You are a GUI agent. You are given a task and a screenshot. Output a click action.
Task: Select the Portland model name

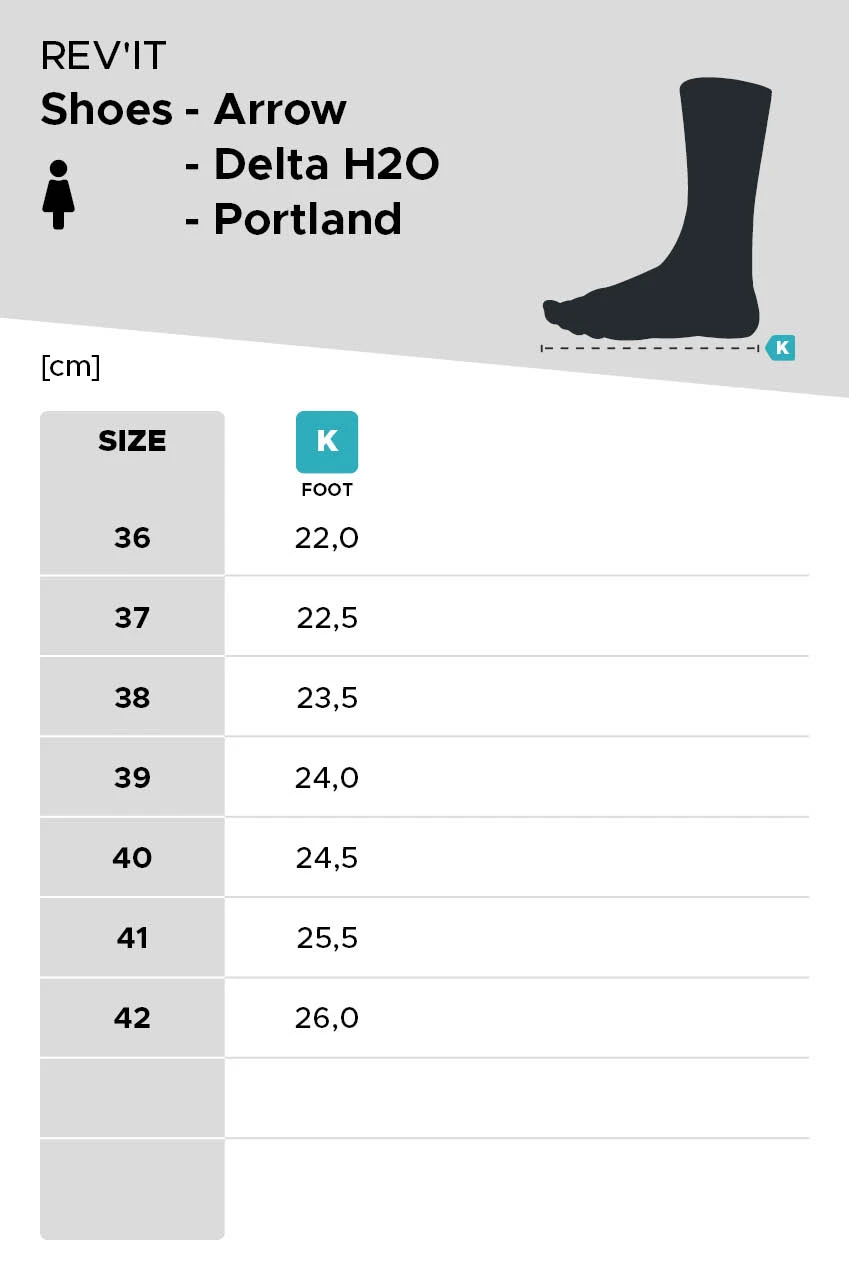(x=307, y=219)
